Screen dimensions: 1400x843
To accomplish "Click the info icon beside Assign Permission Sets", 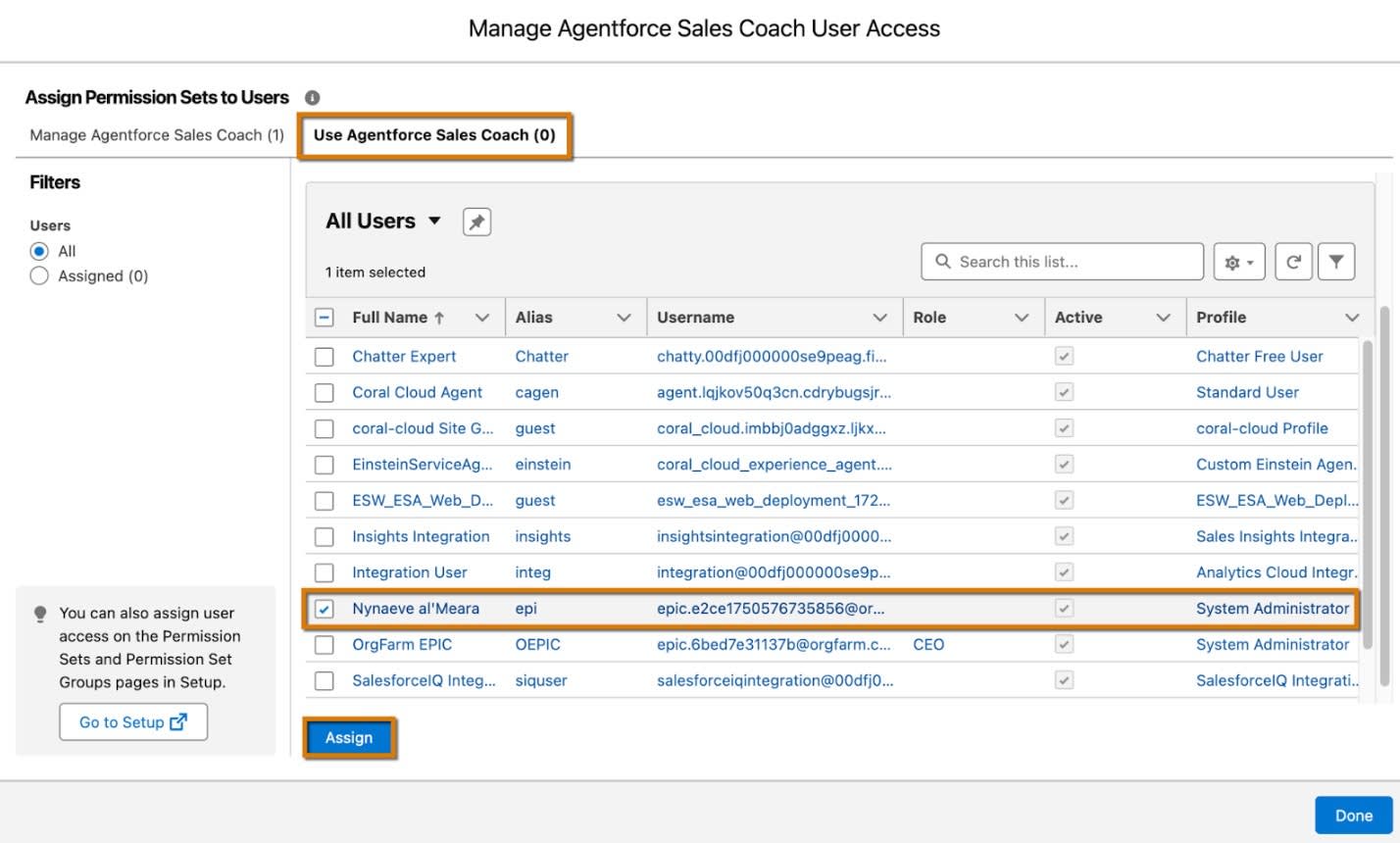I will coord(312,98).
